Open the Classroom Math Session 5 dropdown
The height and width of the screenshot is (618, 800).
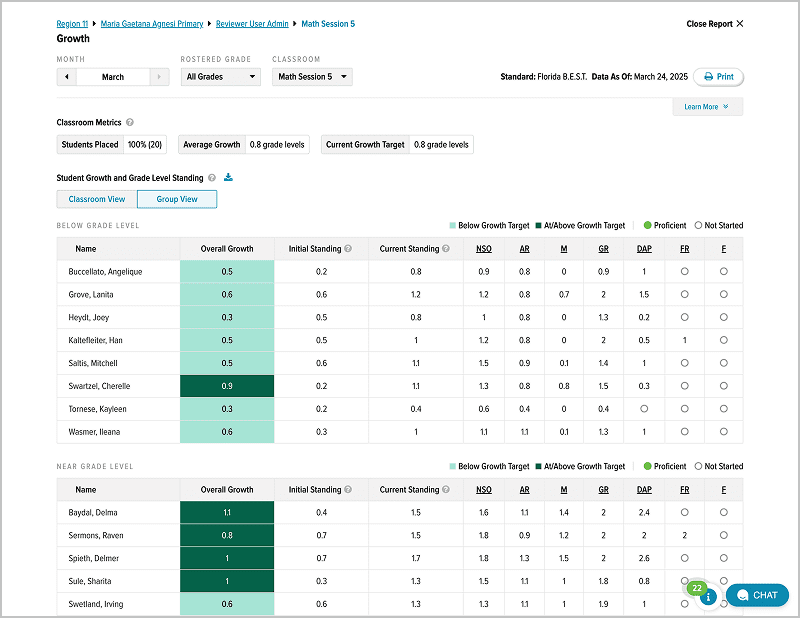pos(312,77)
